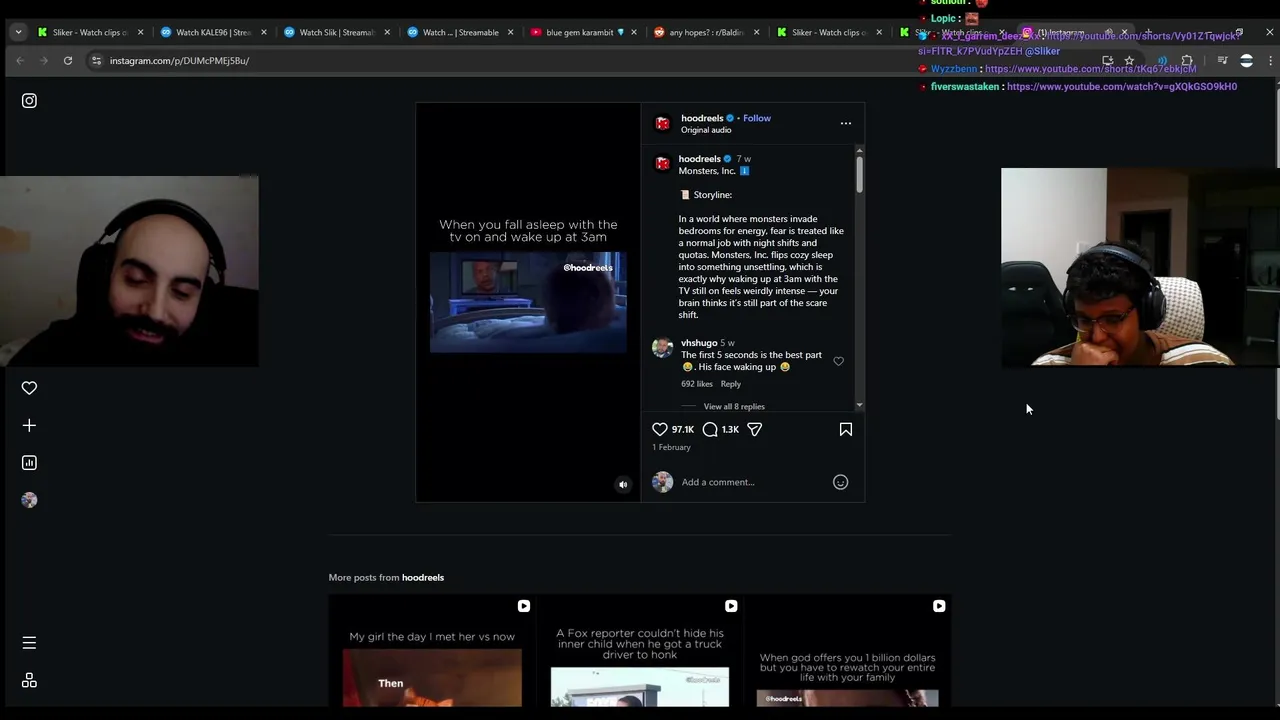Share the post with paper plane icon

pos(755,429)
